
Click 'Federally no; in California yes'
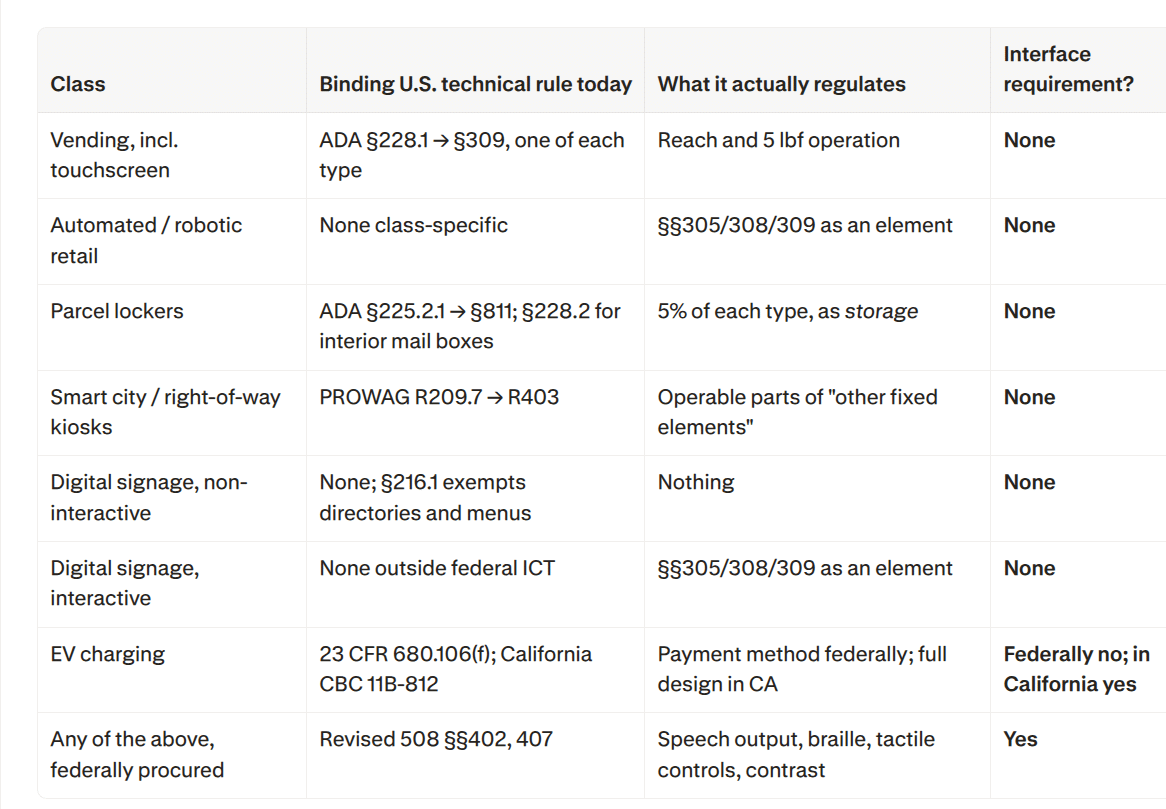1077,669
